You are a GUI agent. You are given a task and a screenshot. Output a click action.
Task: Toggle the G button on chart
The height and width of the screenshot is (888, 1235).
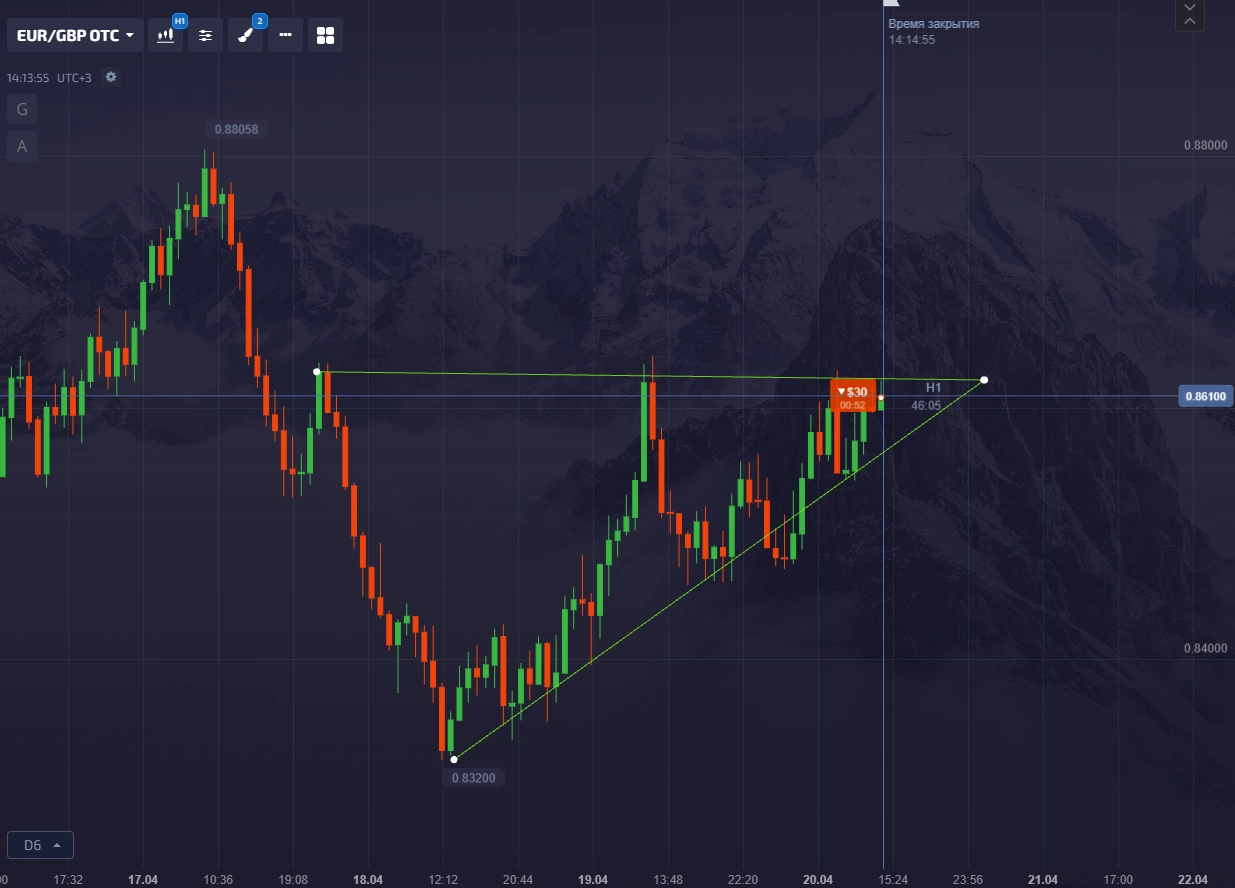point(22,108)
